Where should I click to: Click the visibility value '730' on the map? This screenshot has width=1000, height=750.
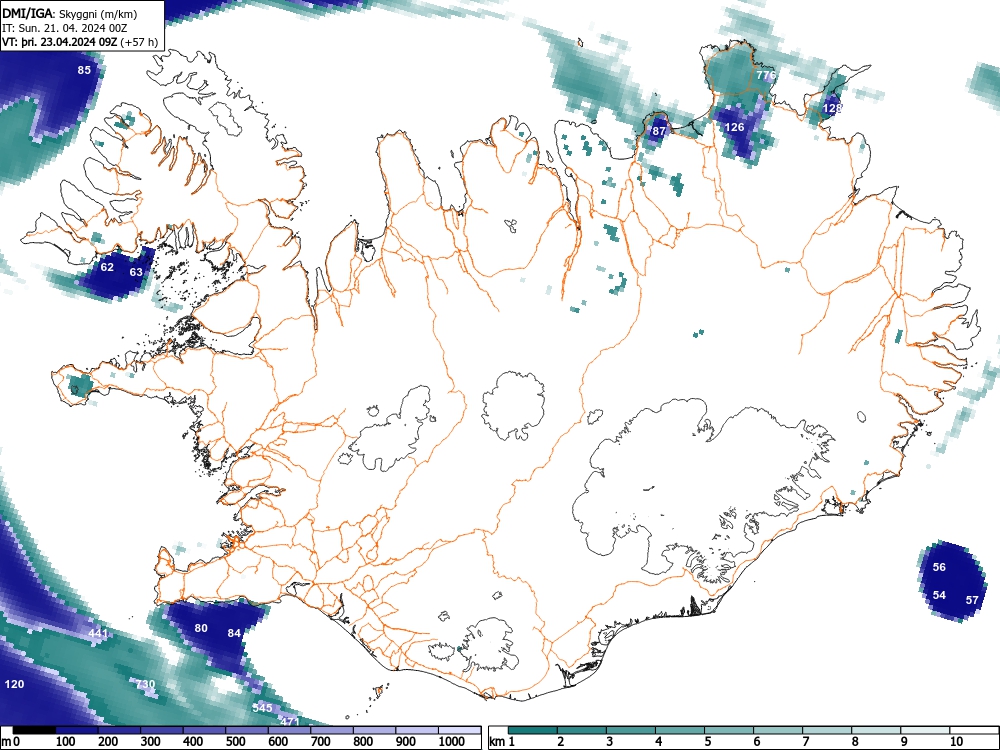[x=145, y=684]
